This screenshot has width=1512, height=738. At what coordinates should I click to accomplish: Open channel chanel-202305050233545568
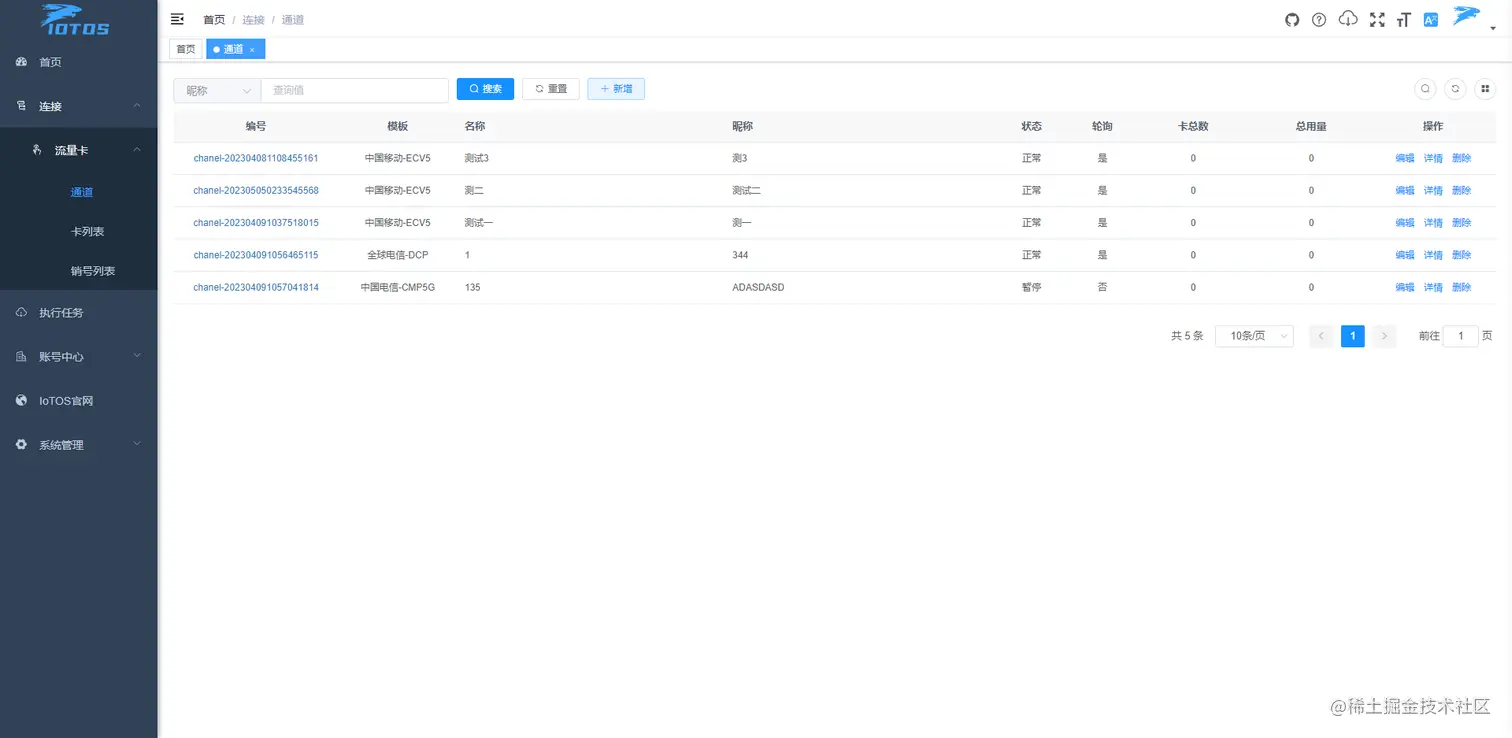256,190
